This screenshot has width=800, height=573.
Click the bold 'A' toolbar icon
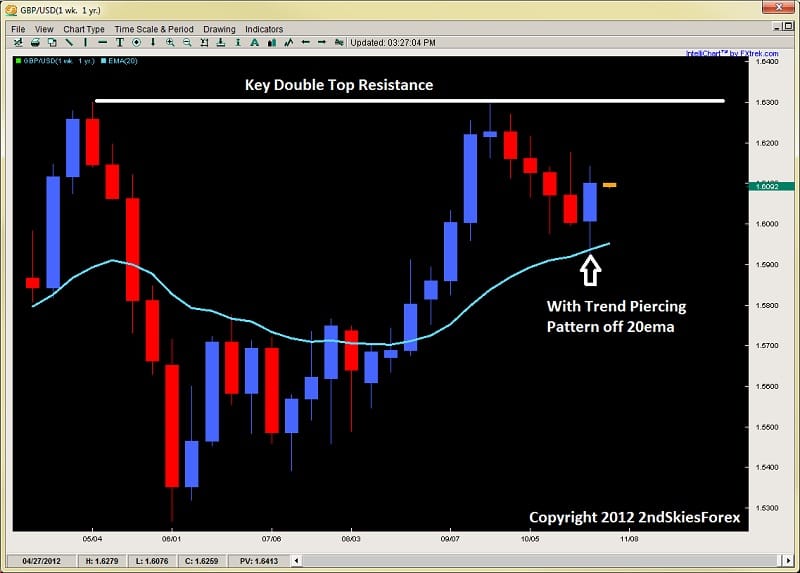[x=255, y=43]
